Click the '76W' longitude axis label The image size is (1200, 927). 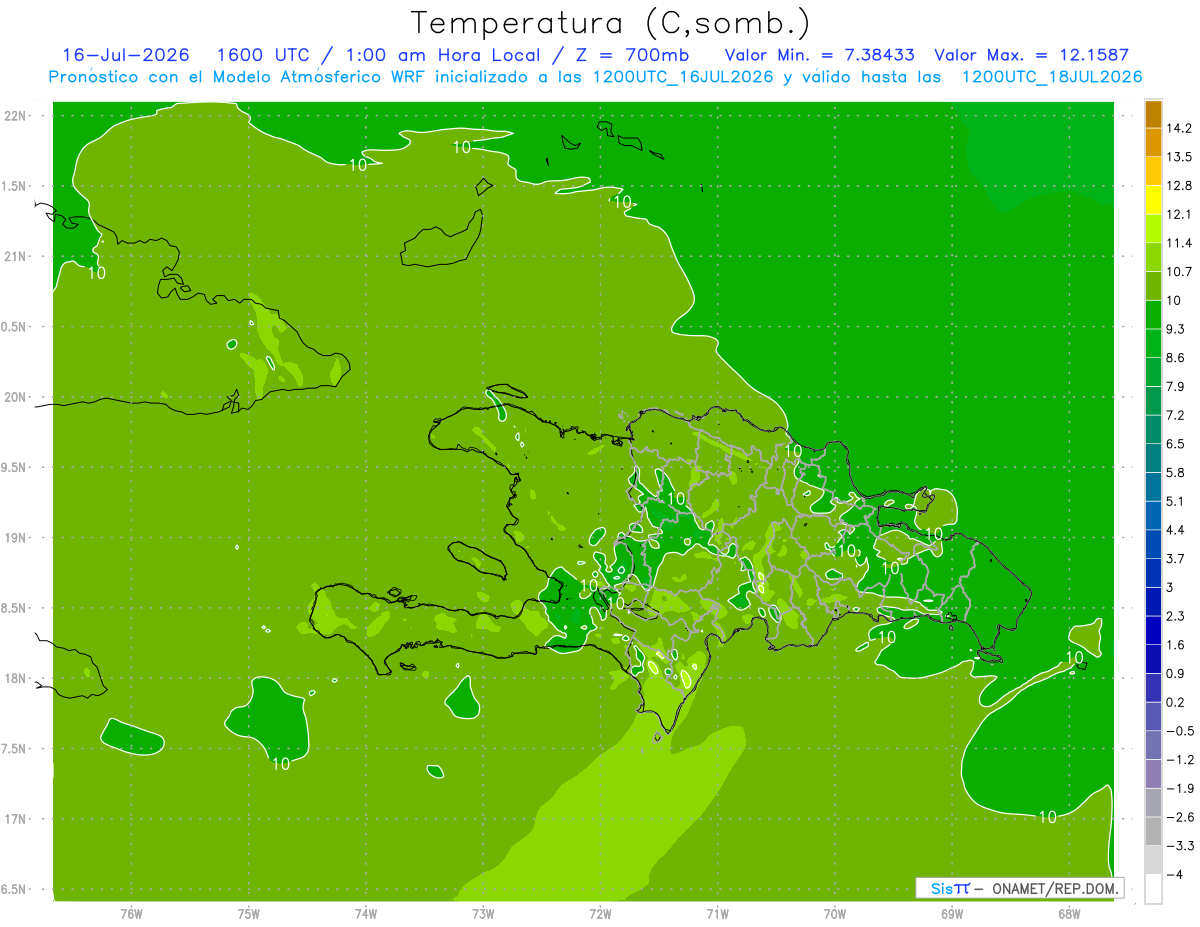(x=131, y=913)
